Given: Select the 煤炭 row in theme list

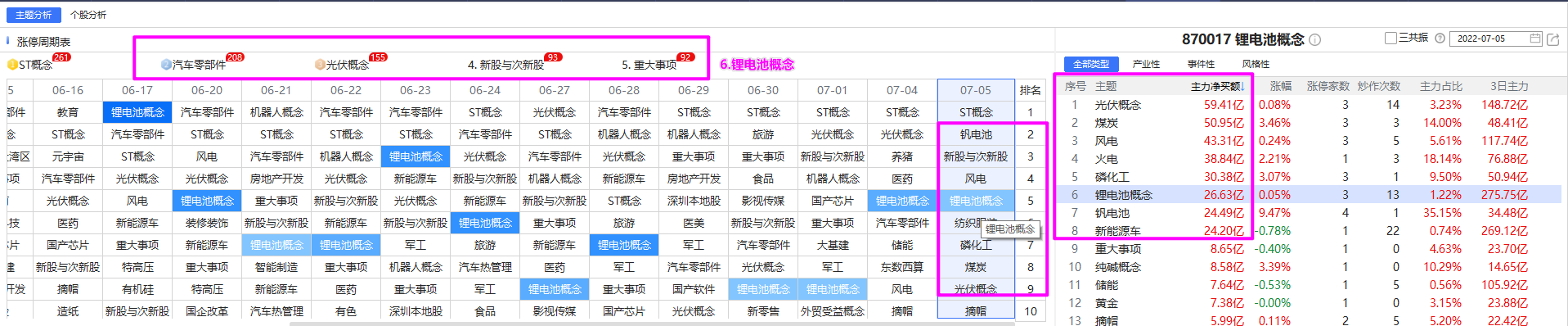Looking at the screenshot, I should point(1308,123).
